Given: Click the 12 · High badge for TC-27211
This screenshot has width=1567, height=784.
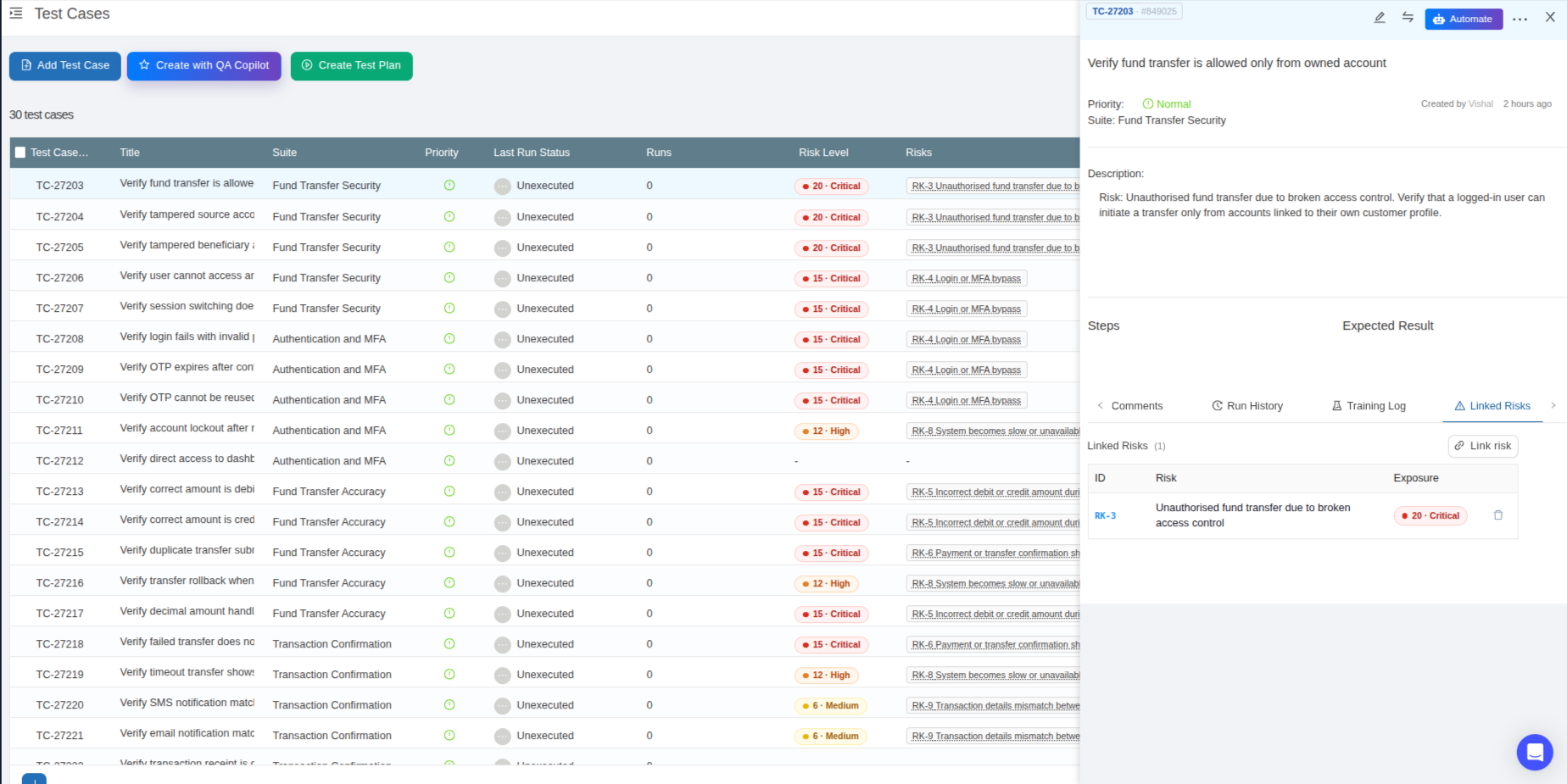Looking at the screenshot, I should pos(827,431).
